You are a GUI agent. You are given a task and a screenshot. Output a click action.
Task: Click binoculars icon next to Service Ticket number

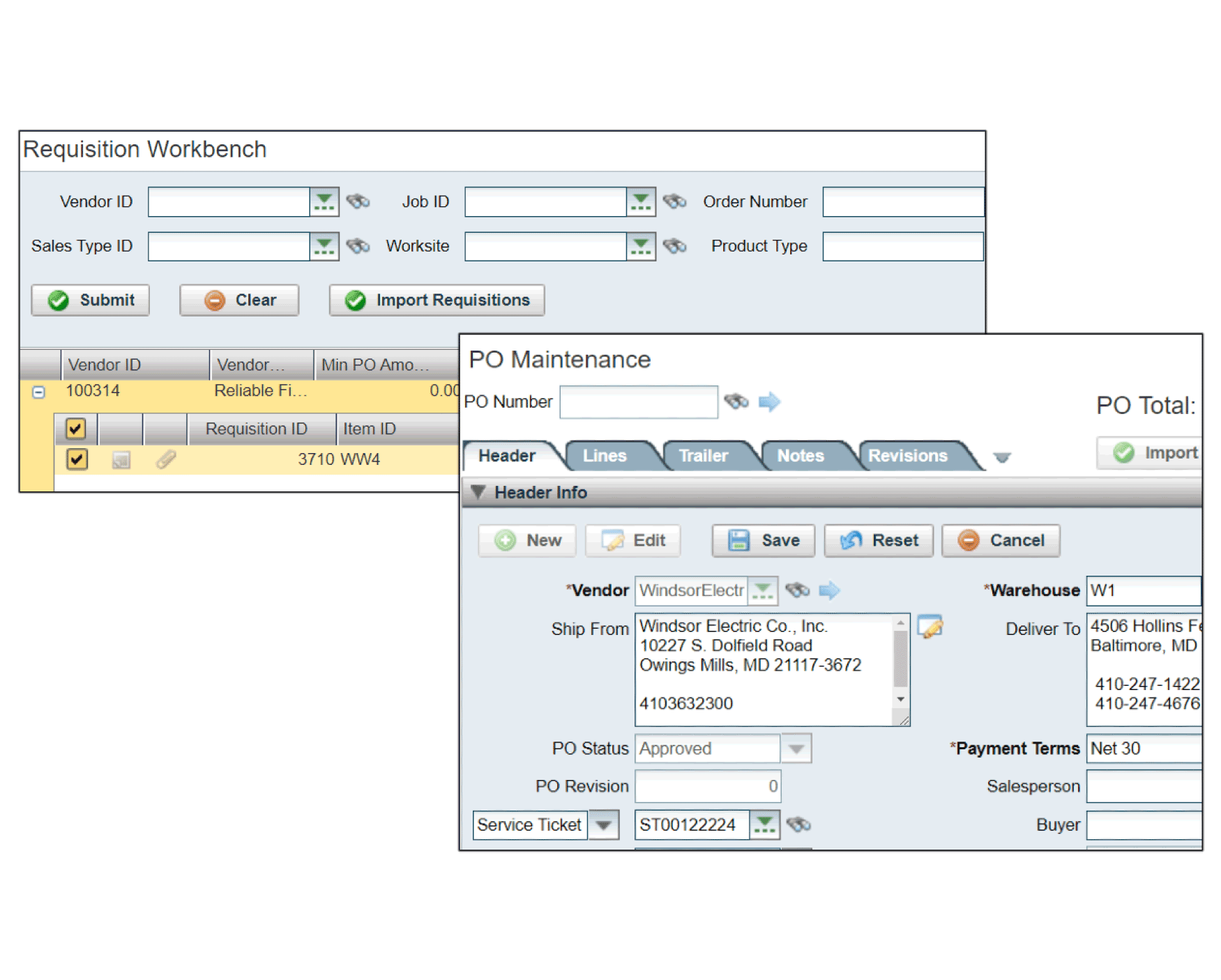(798, 825)
